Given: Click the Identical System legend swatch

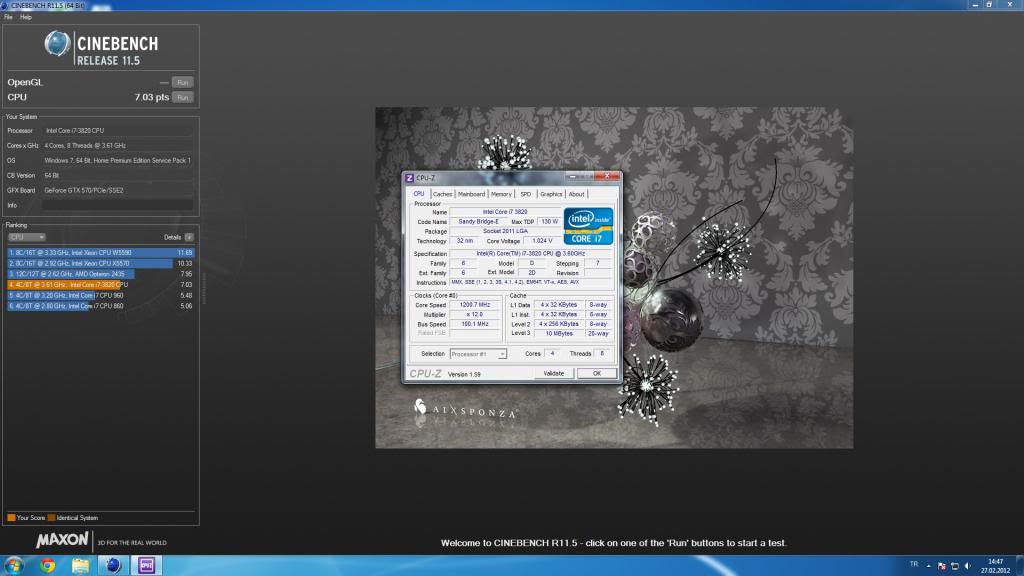Looking at the screenshot, I should [52, 518].
